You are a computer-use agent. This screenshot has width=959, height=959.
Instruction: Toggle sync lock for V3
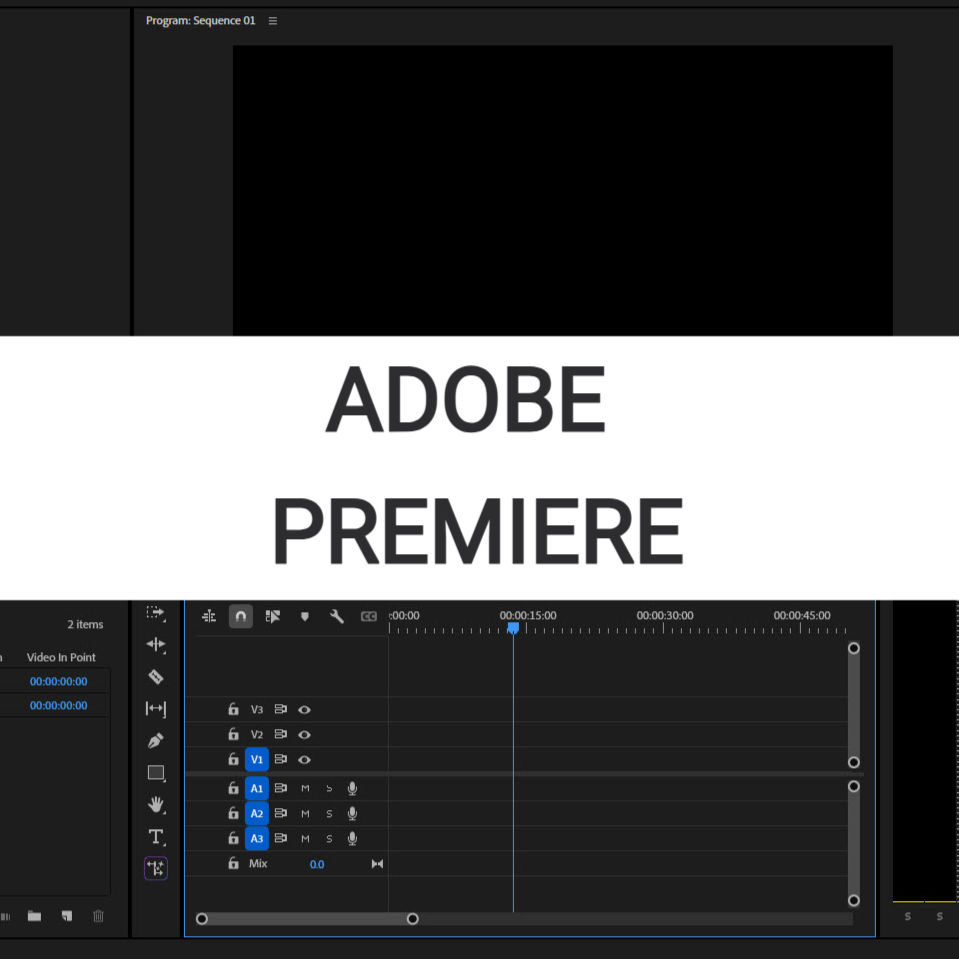coord(281,709)
